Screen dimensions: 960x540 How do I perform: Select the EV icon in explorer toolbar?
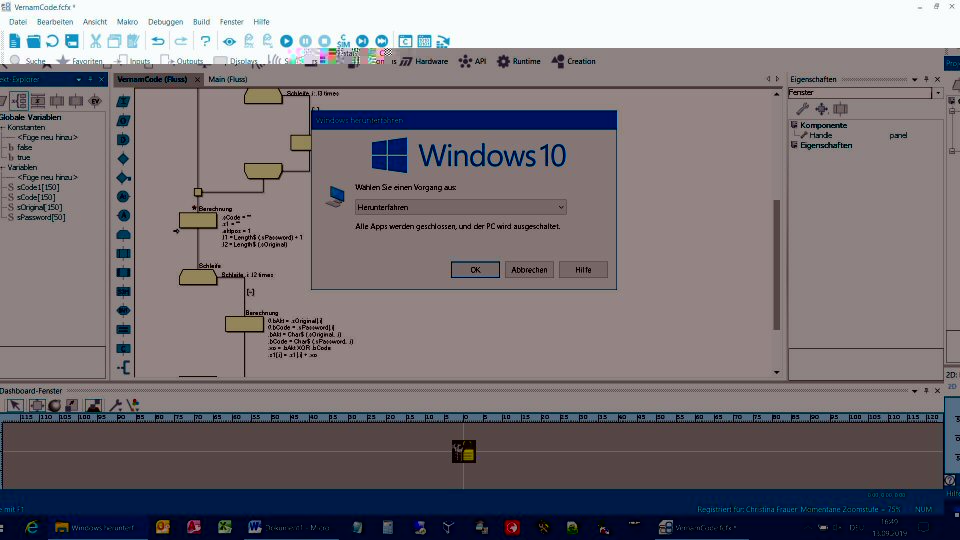95,101
